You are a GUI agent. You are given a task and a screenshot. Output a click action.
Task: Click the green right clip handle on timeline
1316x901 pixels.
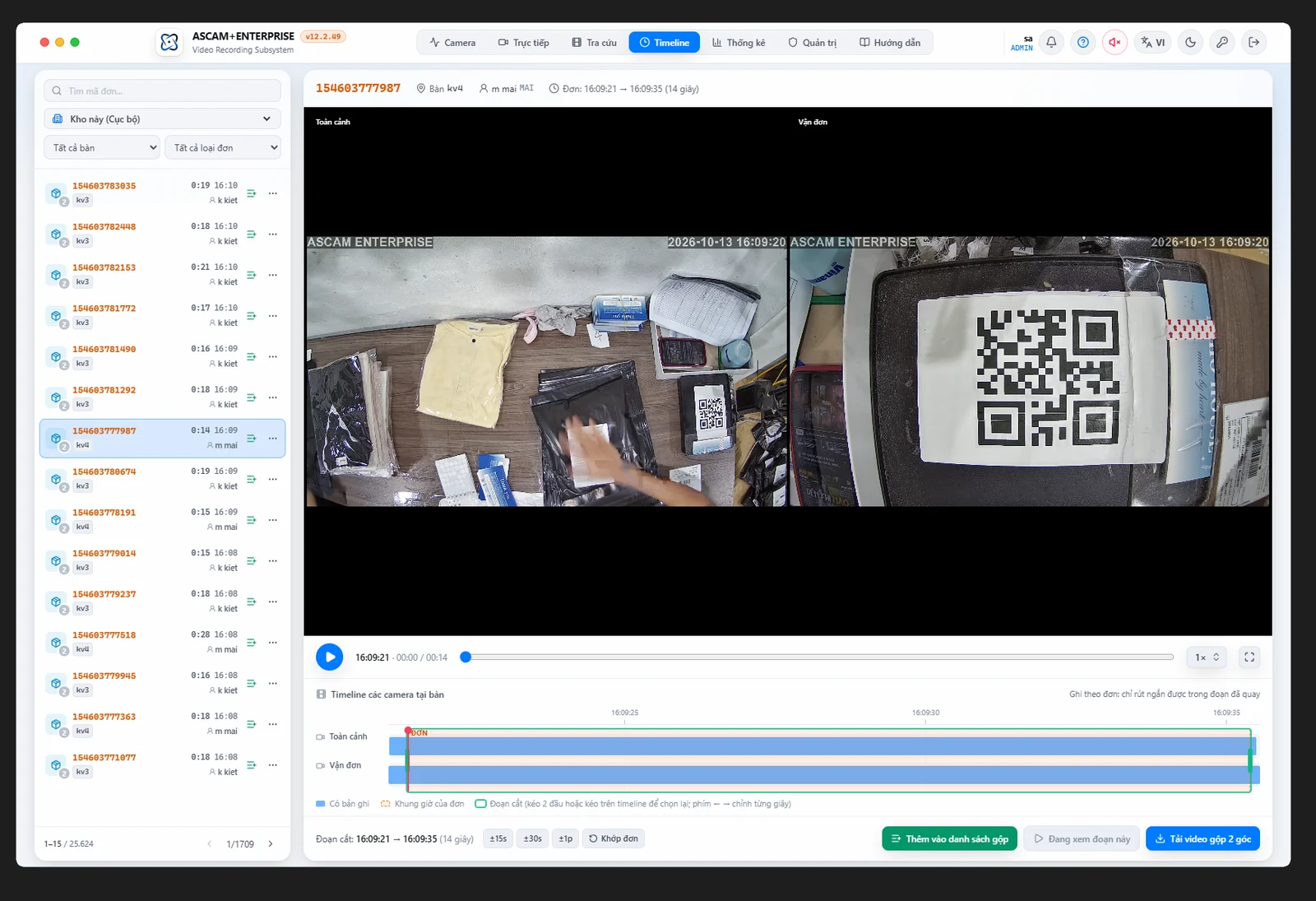tap(1250, 760)
